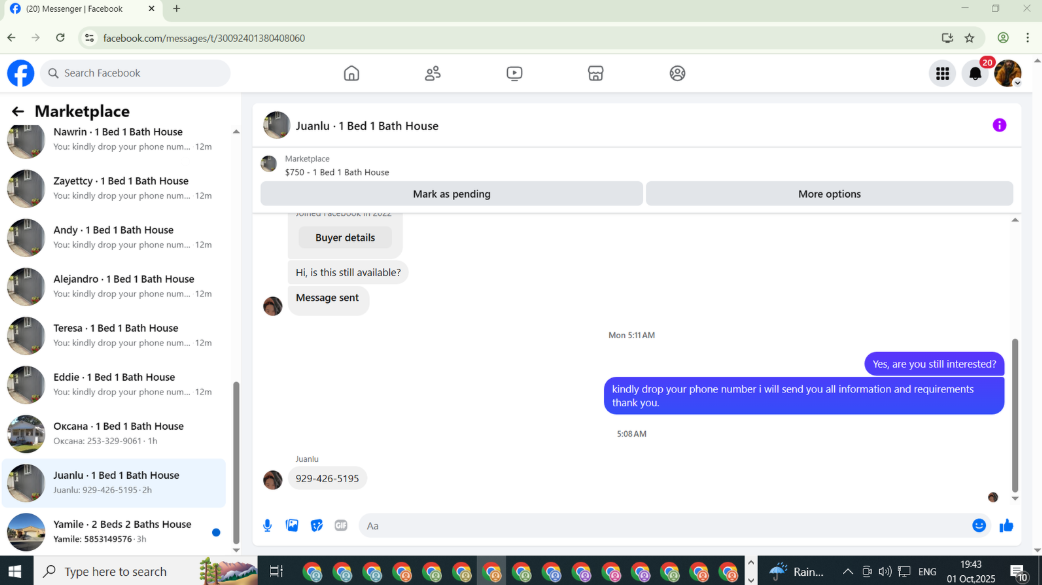Click the ENG language indicator
Image resolution: width=1042 pixels, height=585 pixels.
[x=927, y=571]
